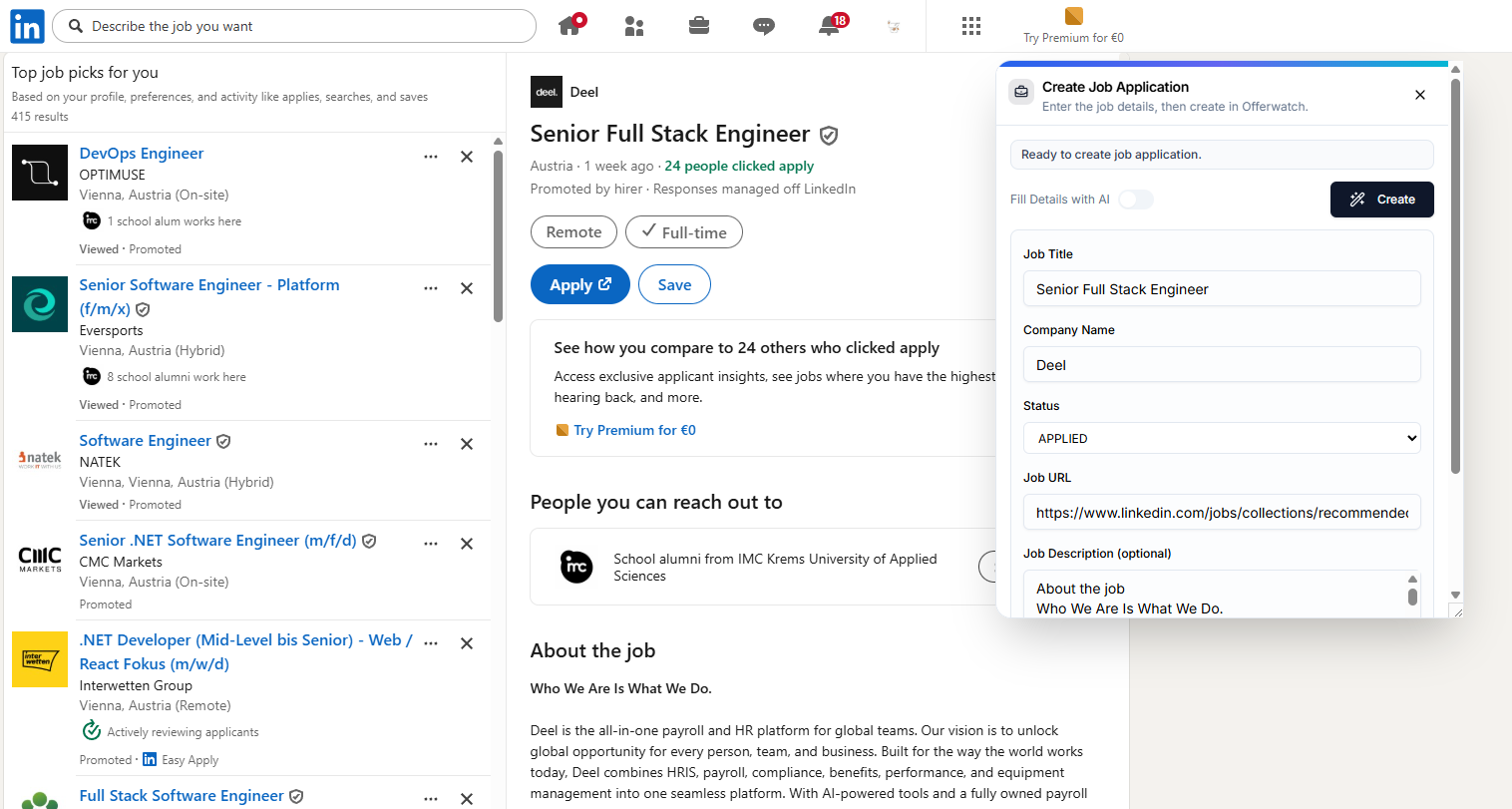Open the Jobs briefcase icon
The height and width of the screenshot is (809, 1512).
[x=699, y=26]
